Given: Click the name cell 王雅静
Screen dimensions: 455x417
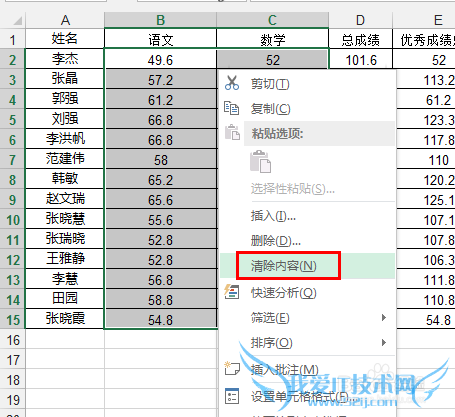Looking at the screenshot, I should point(65,259).
